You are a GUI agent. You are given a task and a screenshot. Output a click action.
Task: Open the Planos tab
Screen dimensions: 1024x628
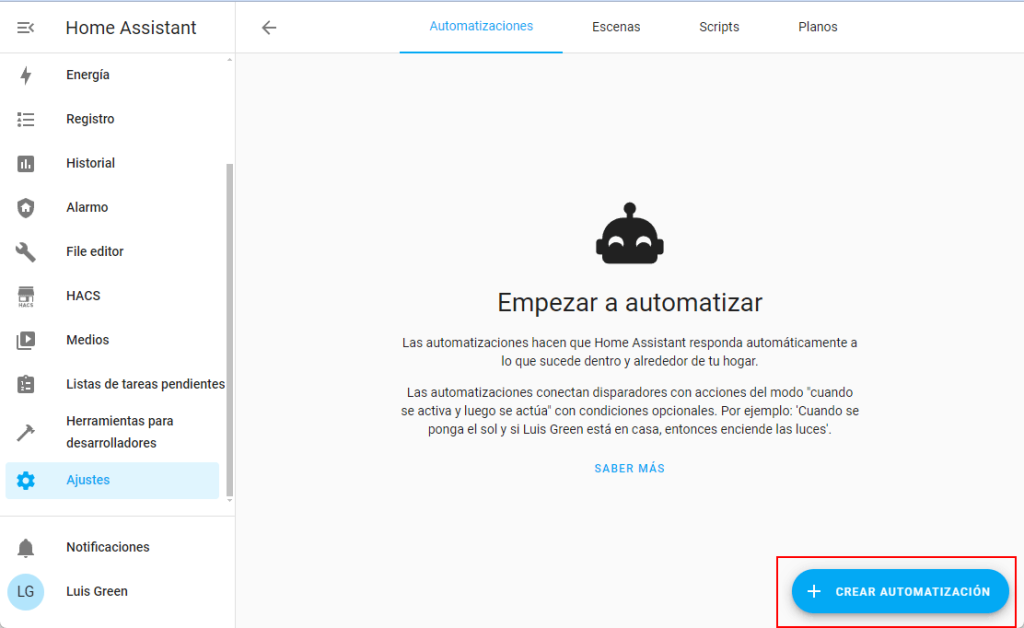point(818,27)
